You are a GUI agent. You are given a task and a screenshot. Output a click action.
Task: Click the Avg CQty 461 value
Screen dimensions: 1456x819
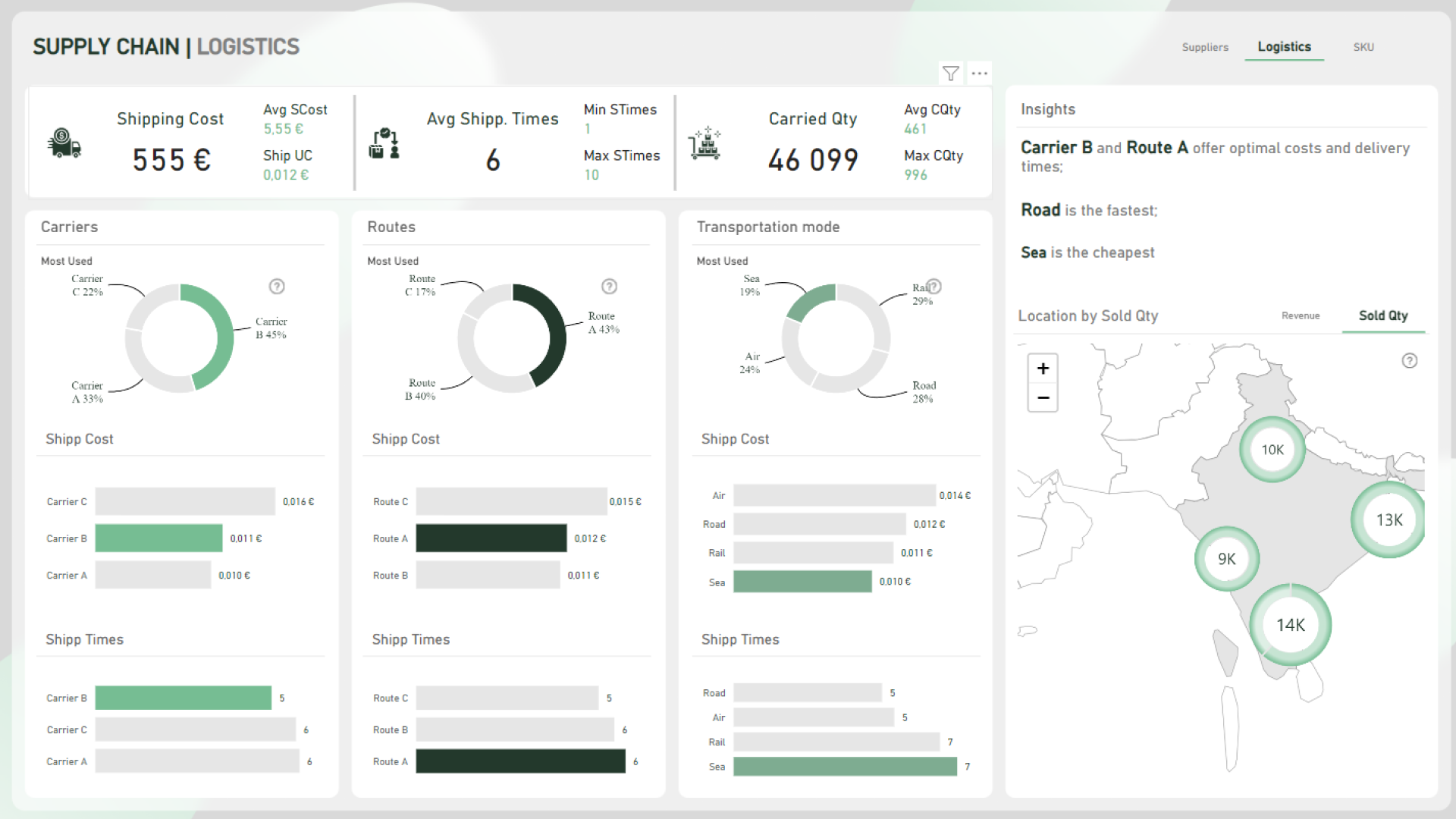tap(915, 129)
